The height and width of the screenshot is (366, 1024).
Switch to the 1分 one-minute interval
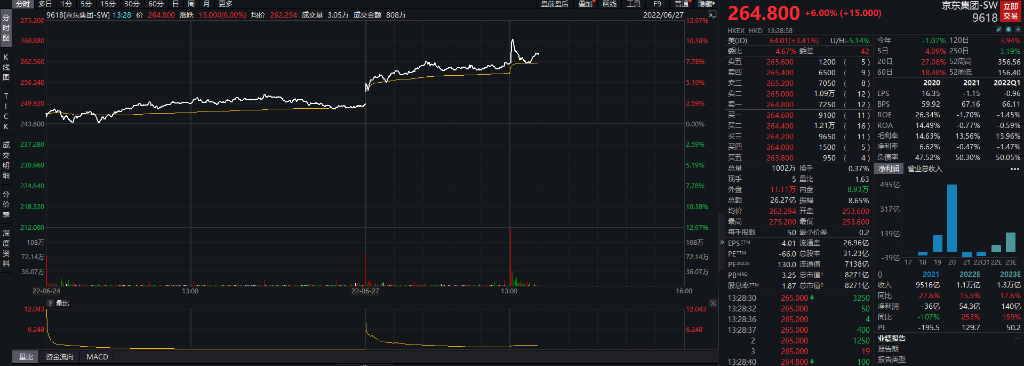pos(66,4)
